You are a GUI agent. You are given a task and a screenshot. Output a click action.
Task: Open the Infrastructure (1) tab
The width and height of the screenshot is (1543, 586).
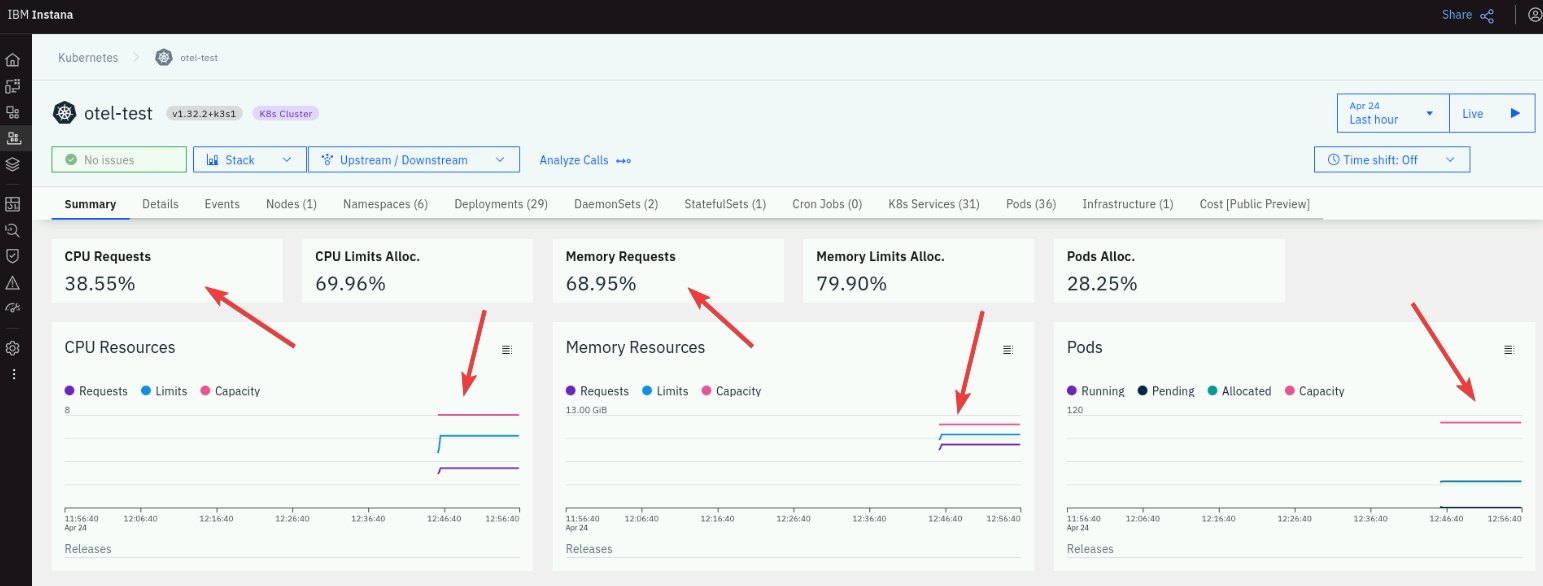(1128, 204)
